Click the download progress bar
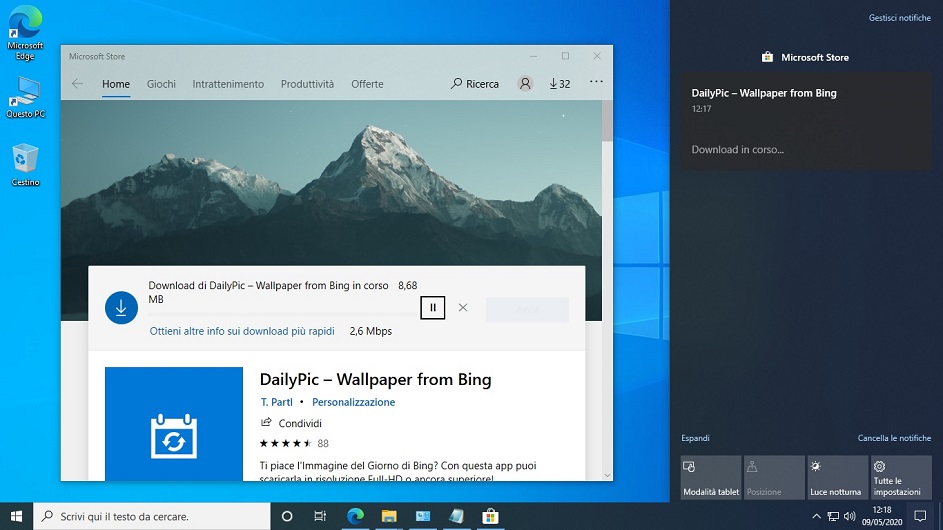Viewport: 943px width, 530px height. point(283,314)
